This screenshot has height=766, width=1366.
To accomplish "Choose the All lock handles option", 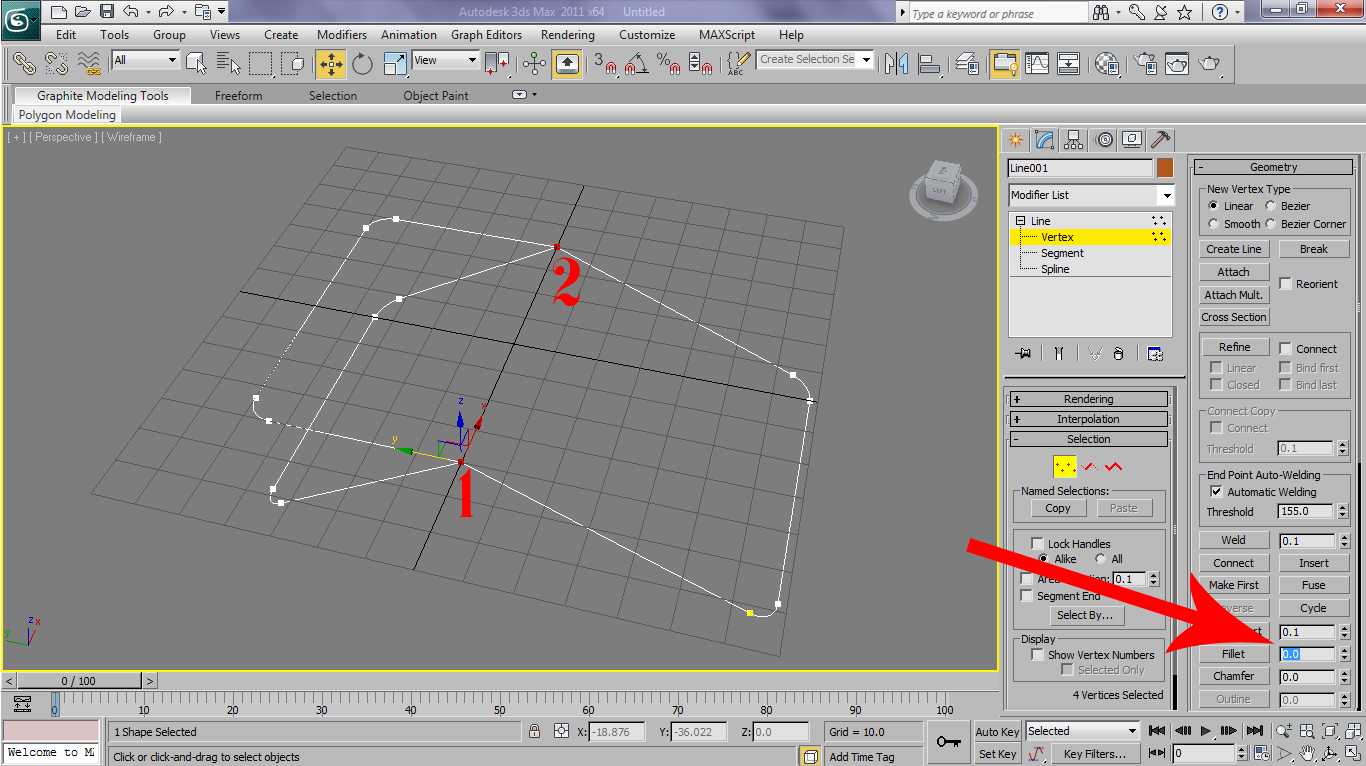I will 1100,559.
